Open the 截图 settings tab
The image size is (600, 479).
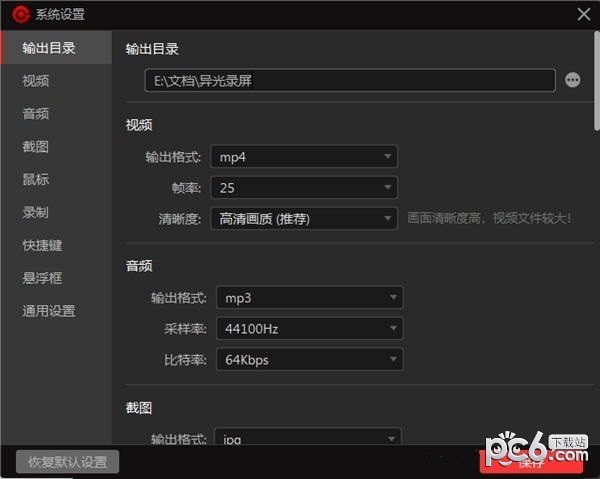[36, 147]
